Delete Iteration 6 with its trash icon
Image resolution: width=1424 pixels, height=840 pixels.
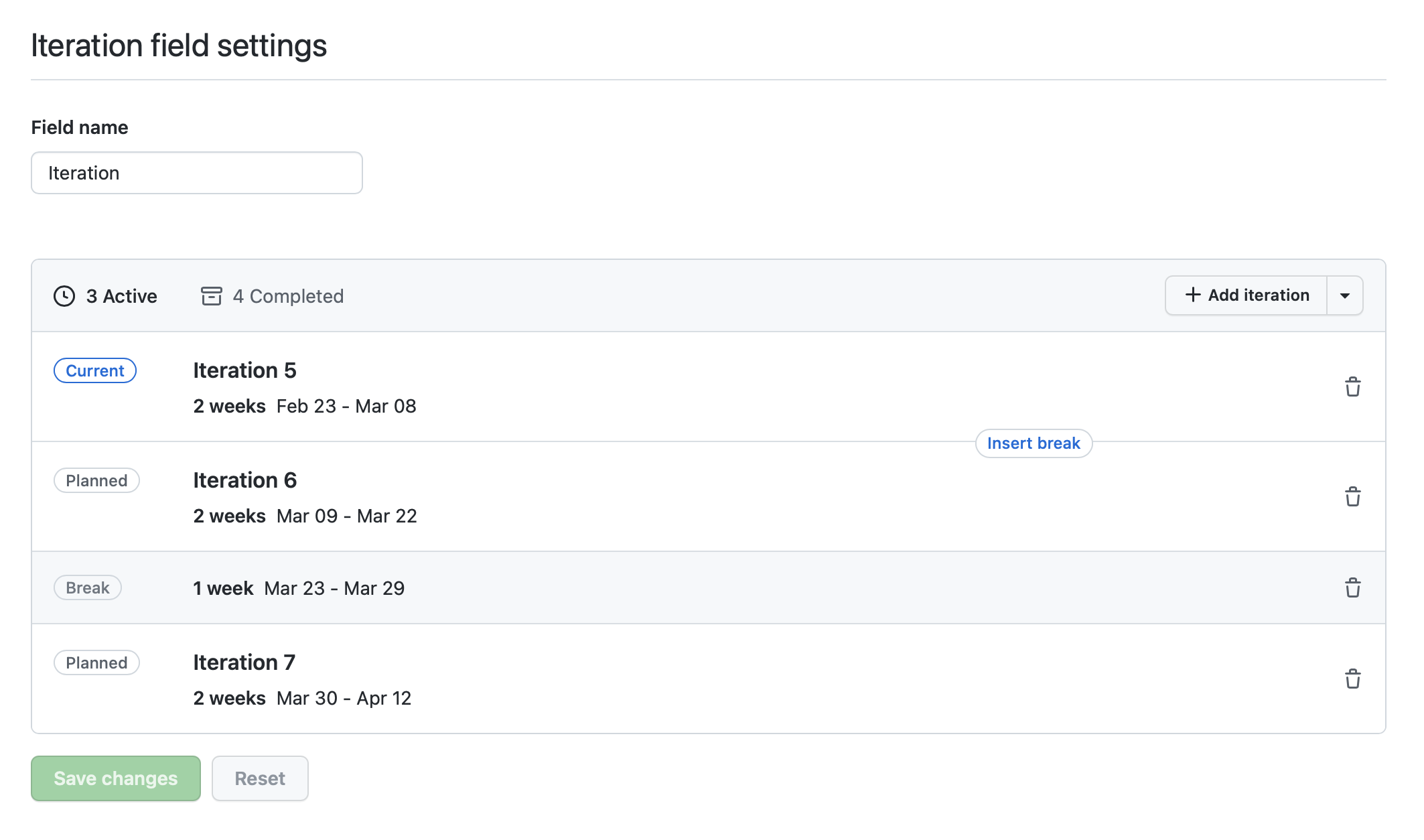(x=1352, y=496)
